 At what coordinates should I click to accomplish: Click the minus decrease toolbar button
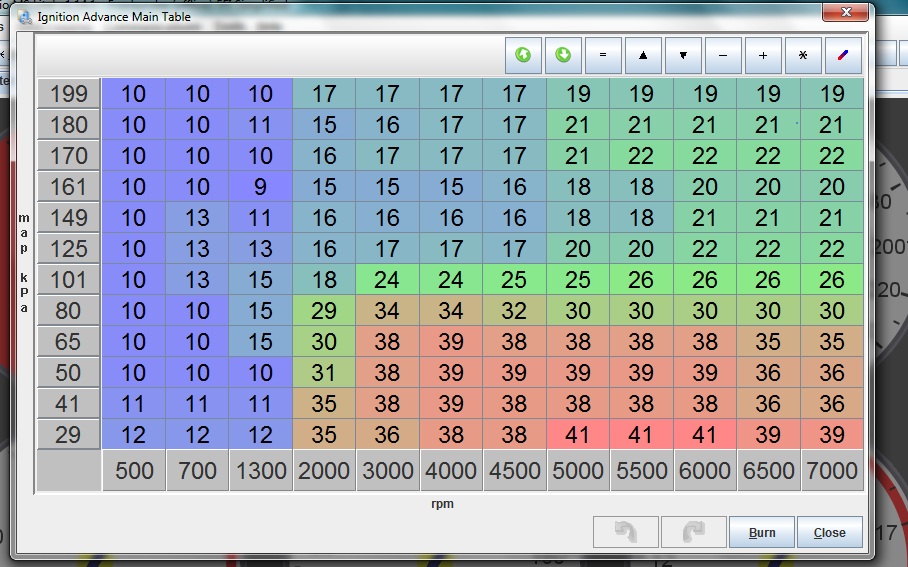723,55
